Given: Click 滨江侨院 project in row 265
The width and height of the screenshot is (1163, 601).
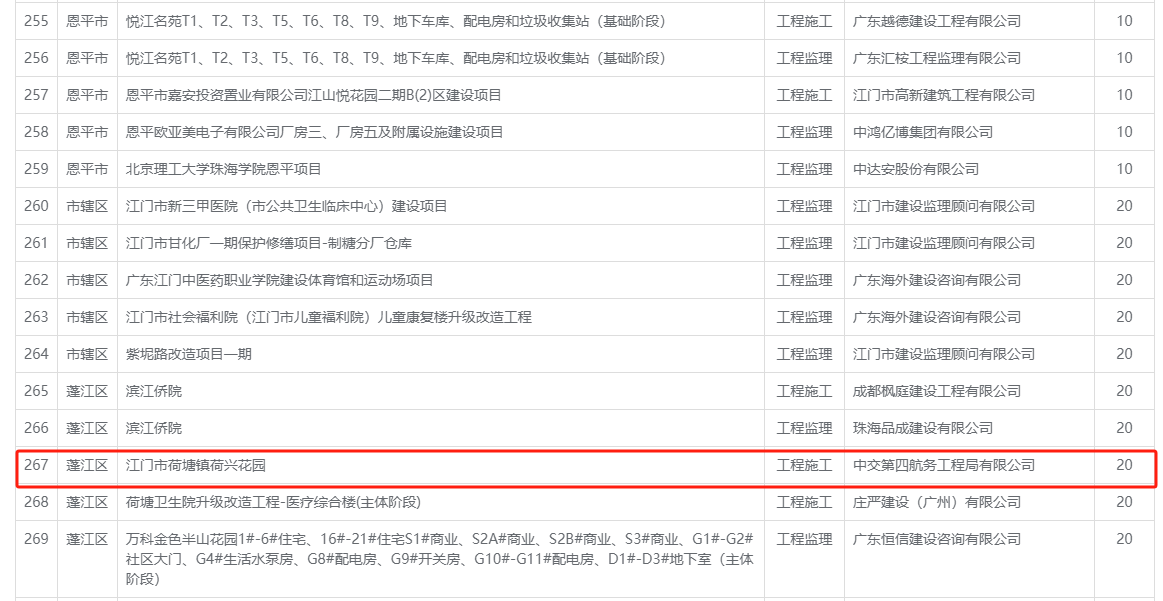Looking at the screenshot, I should (x=154, y=391).
